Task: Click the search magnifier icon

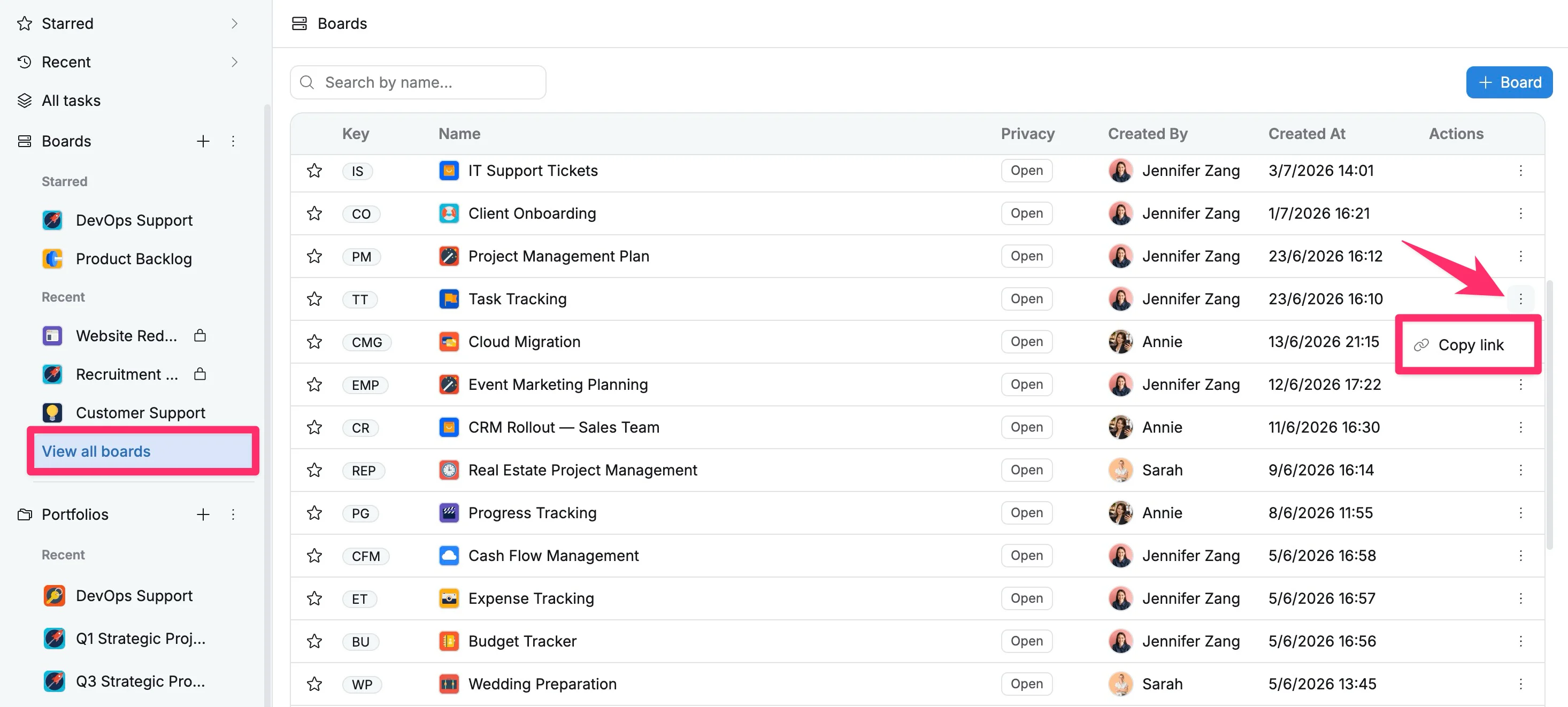Action: 308,82
